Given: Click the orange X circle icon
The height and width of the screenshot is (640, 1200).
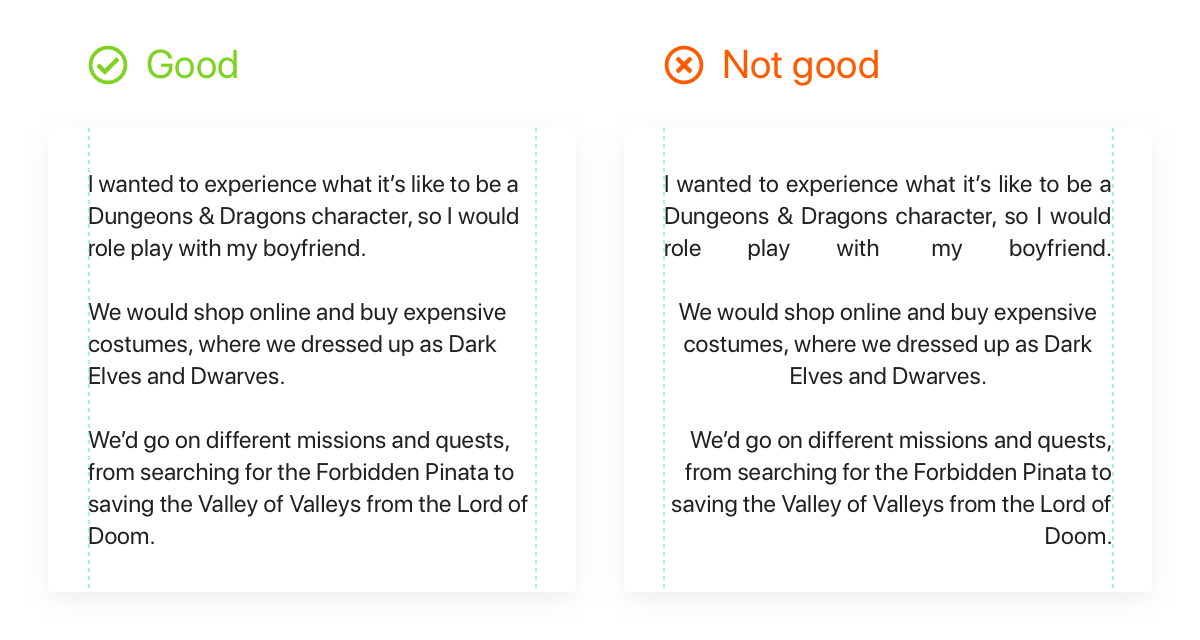Looking at the screenshot, I should 684,66.
